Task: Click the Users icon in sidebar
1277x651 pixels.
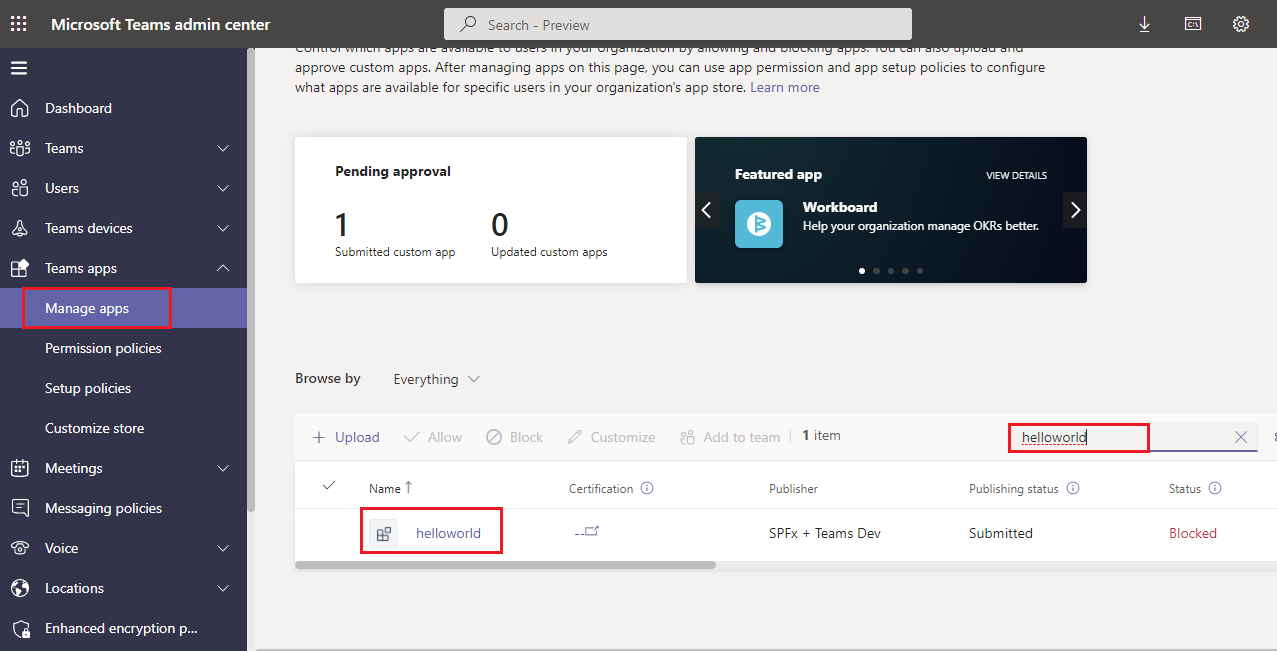Action: (x=20, y=188)
